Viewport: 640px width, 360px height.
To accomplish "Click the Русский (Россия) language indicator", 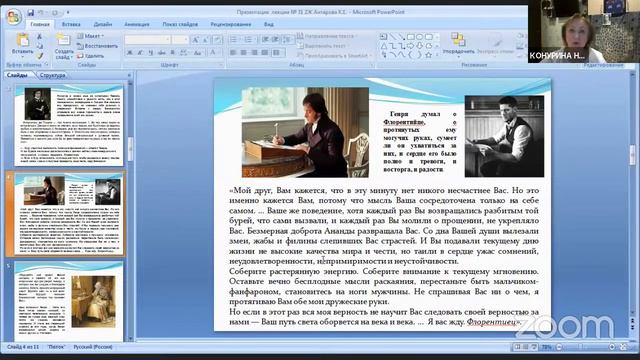I will pos(93,347).
